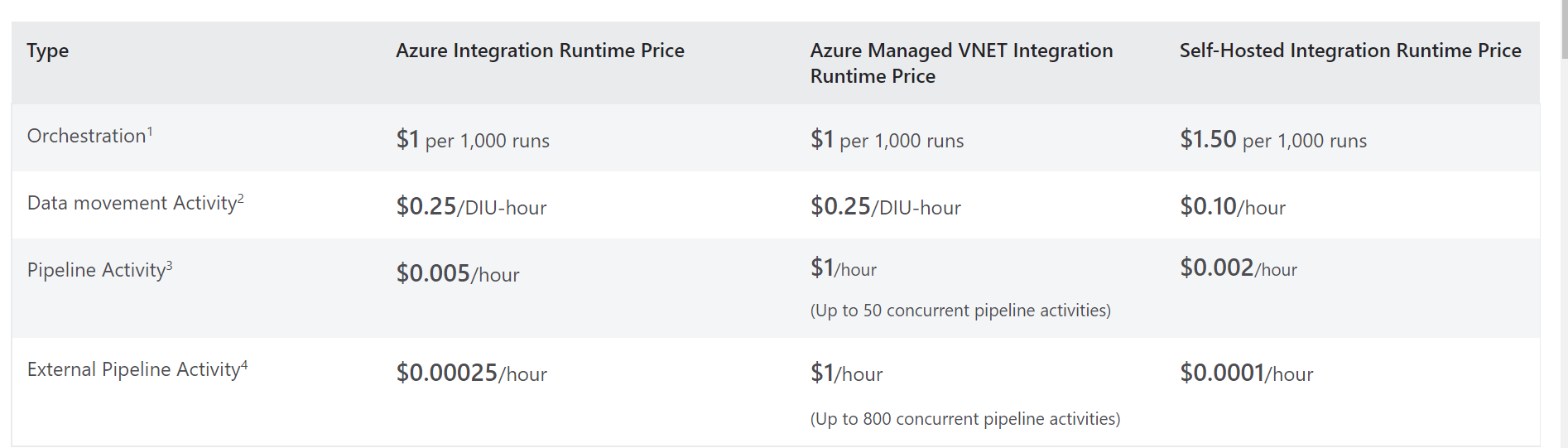This screenshot has width=1568, height=448.
Task: Click the $1.50 per 1,000 runs cell
Action: 1273,139
